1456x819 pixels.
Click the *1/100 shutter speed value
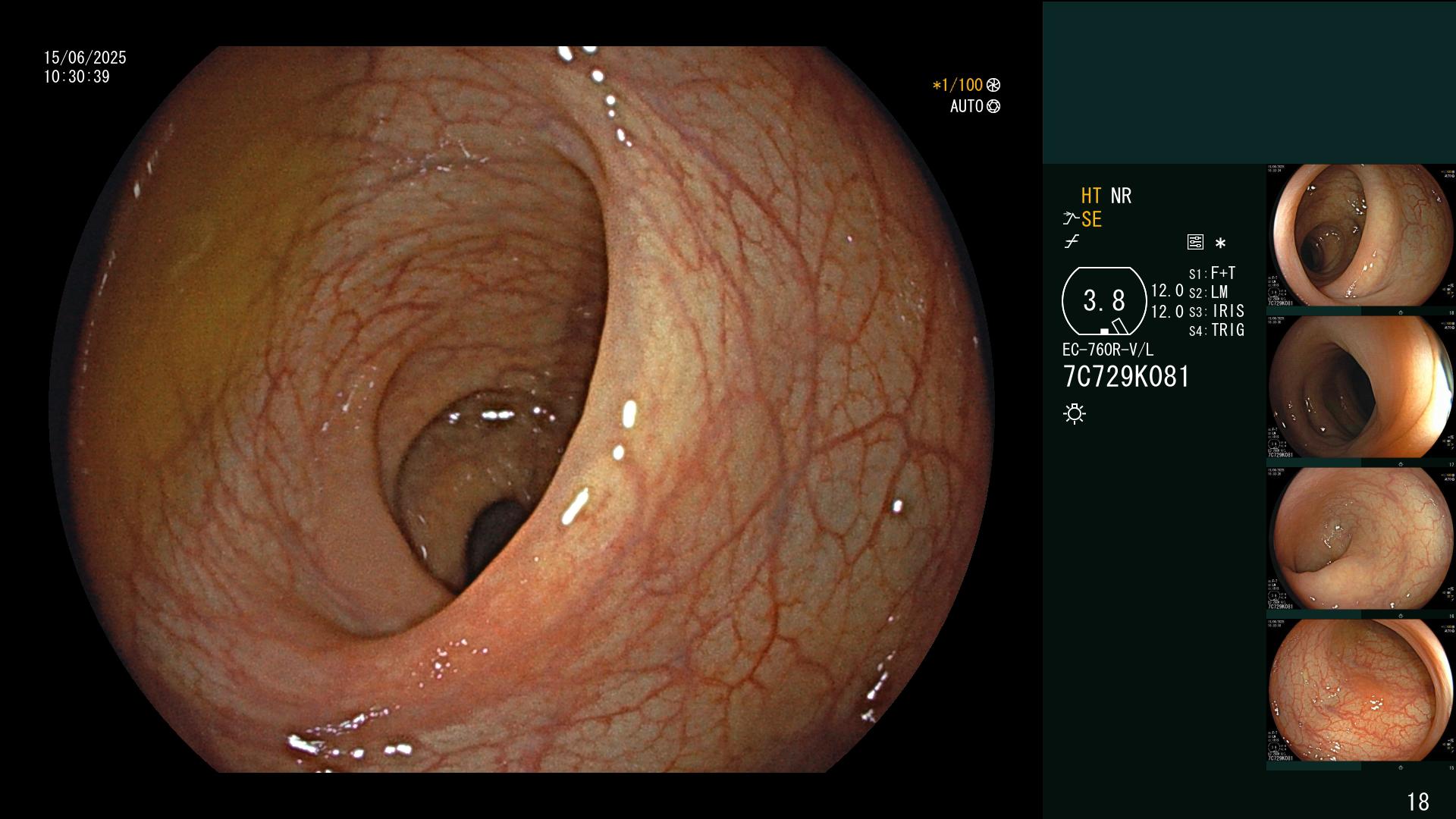tap(957, 85)
